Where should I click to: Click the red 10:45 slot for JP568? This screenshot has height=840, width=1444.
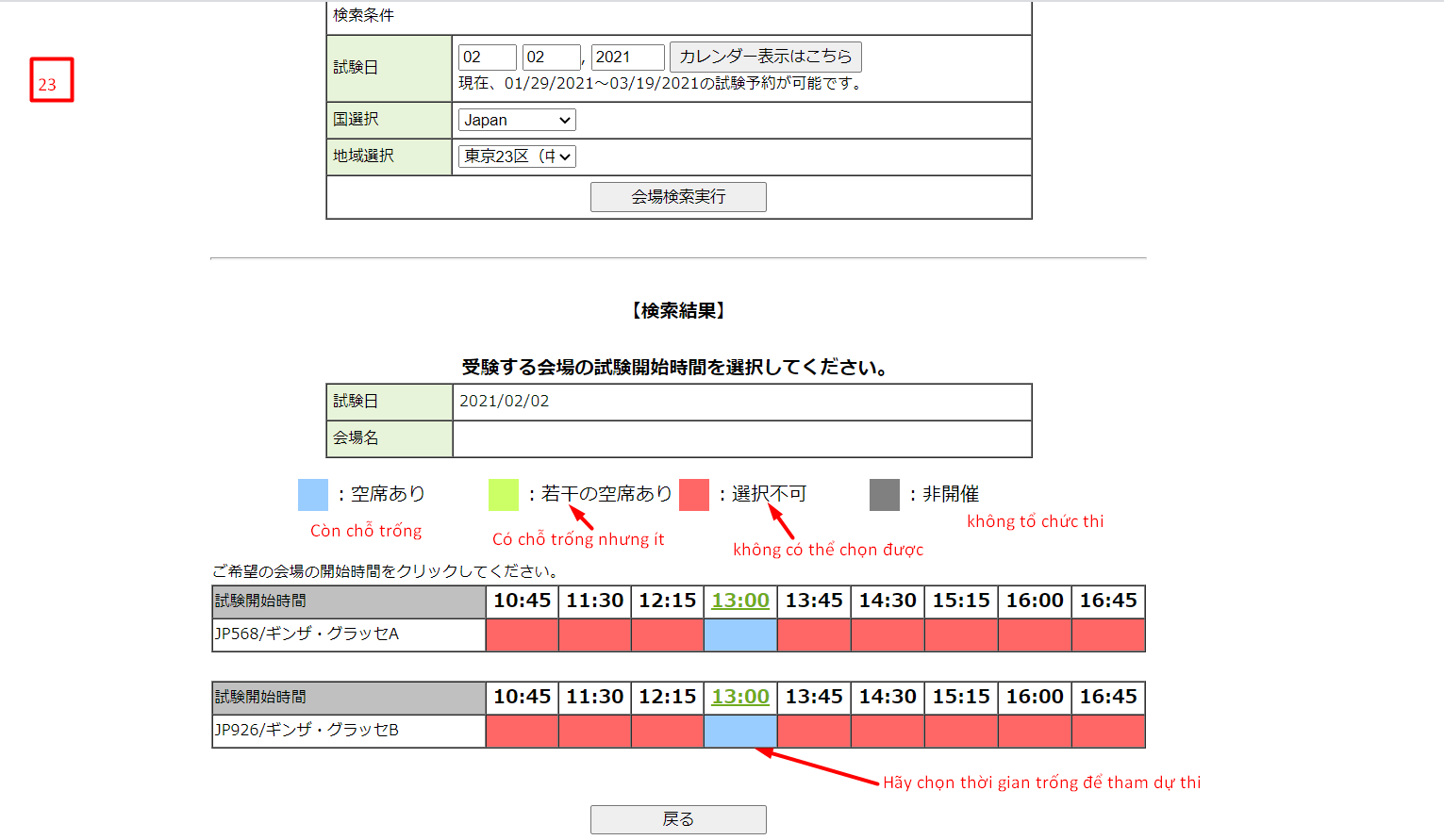tap(522, 635)
